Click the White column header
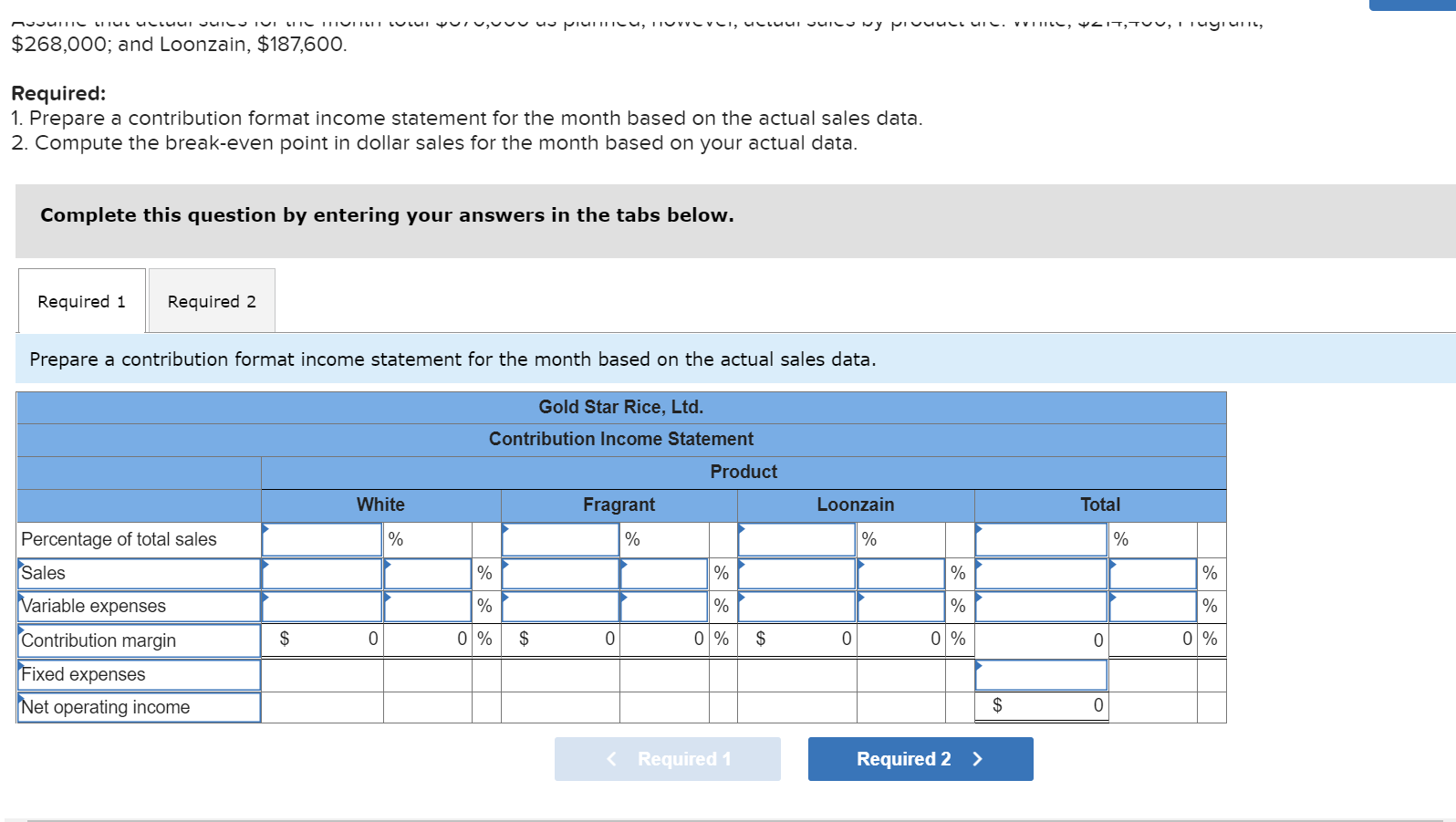The width and height of the screenshot is (1456, 822). [x=380, y=505]
